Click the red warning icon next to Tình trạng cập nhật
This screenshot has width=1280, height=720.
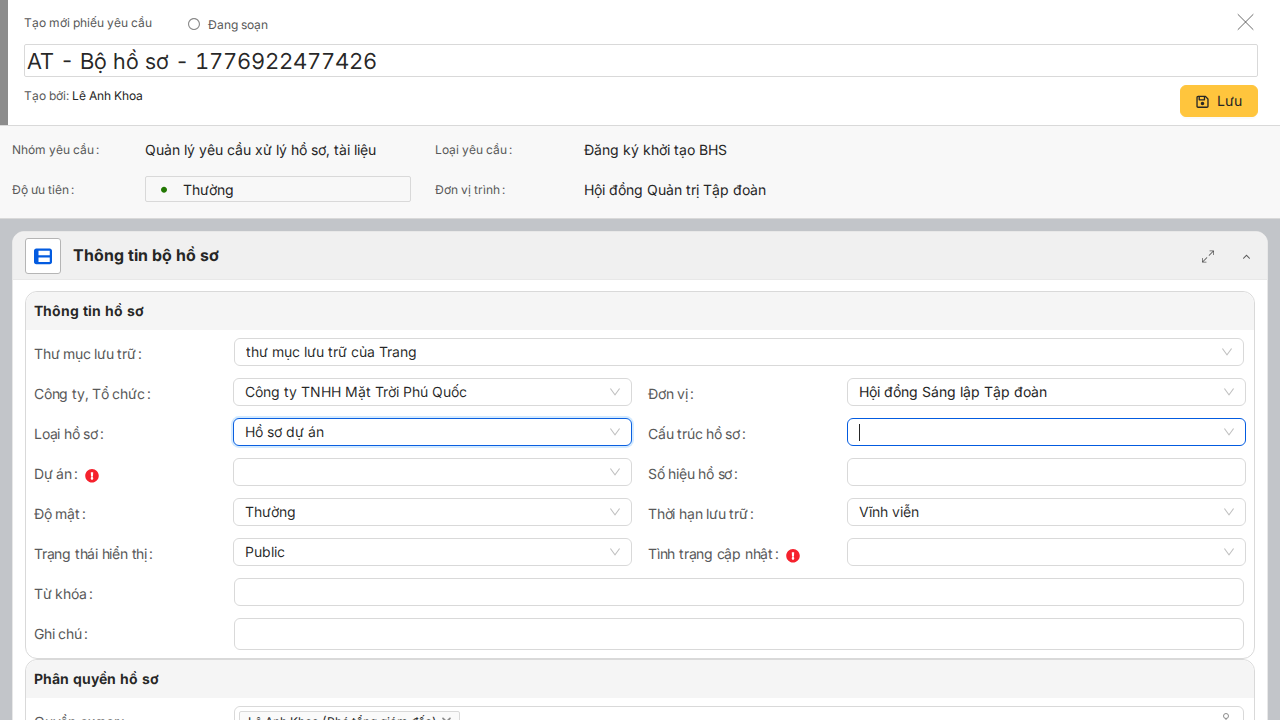793,556
